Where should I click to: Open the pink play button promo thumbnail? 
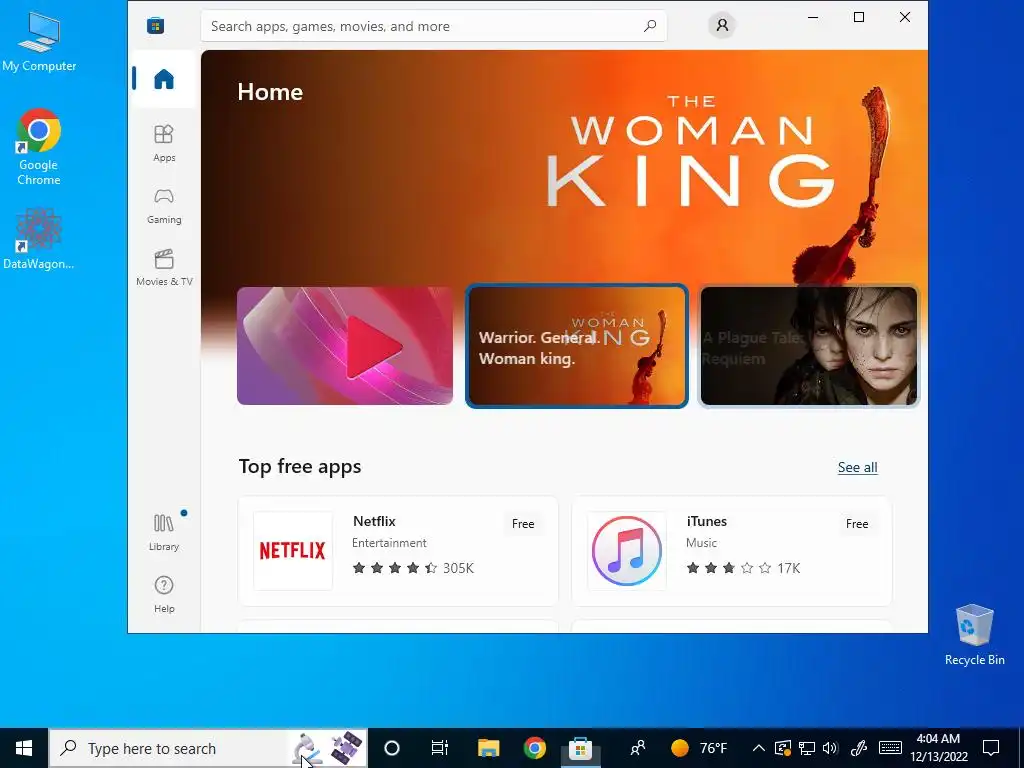[345, 346]
